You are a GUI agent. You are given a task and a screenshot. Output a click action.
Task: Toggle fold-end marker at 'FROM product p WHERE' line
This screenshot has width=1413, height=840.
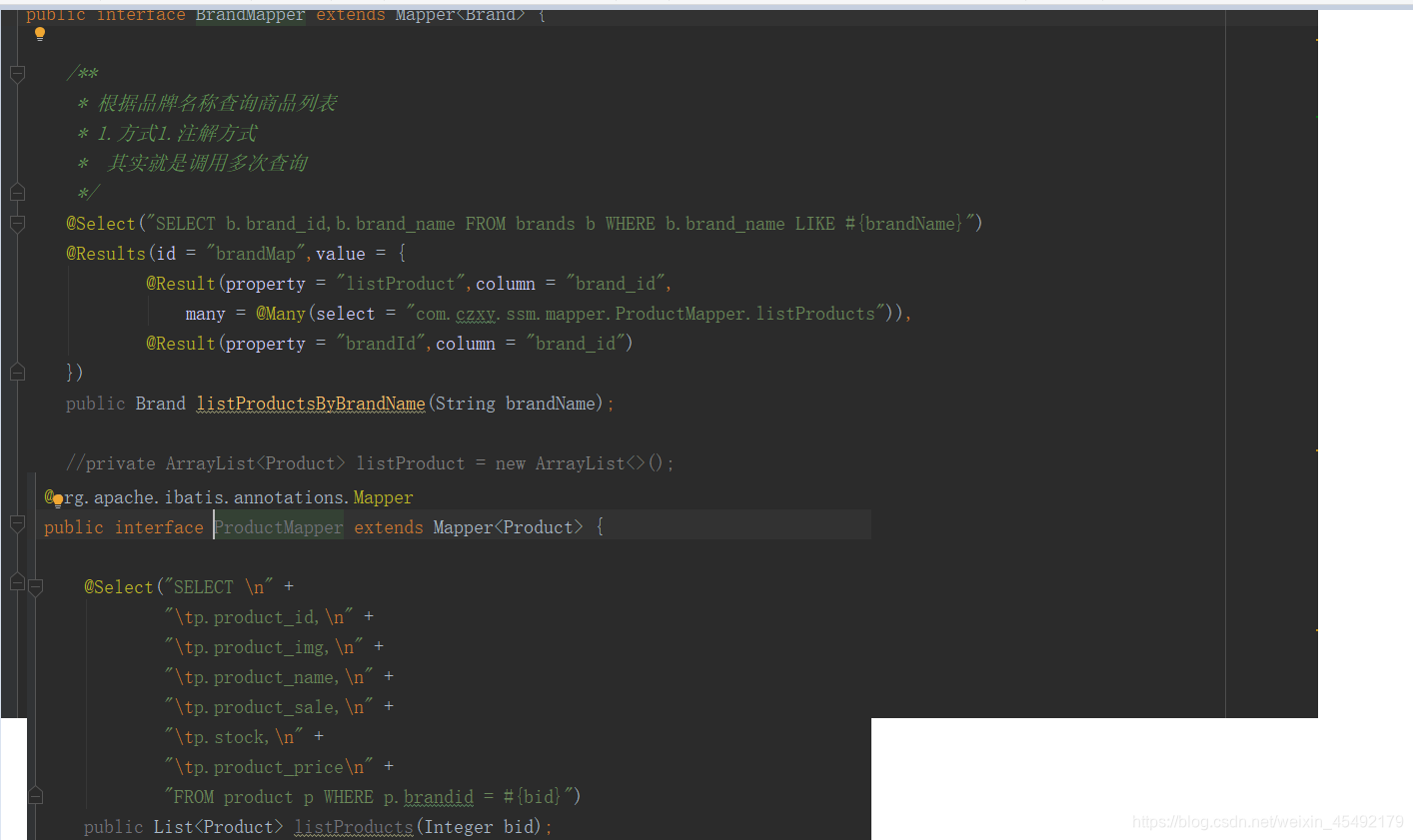pyautogui.click(x=35, y=796)
